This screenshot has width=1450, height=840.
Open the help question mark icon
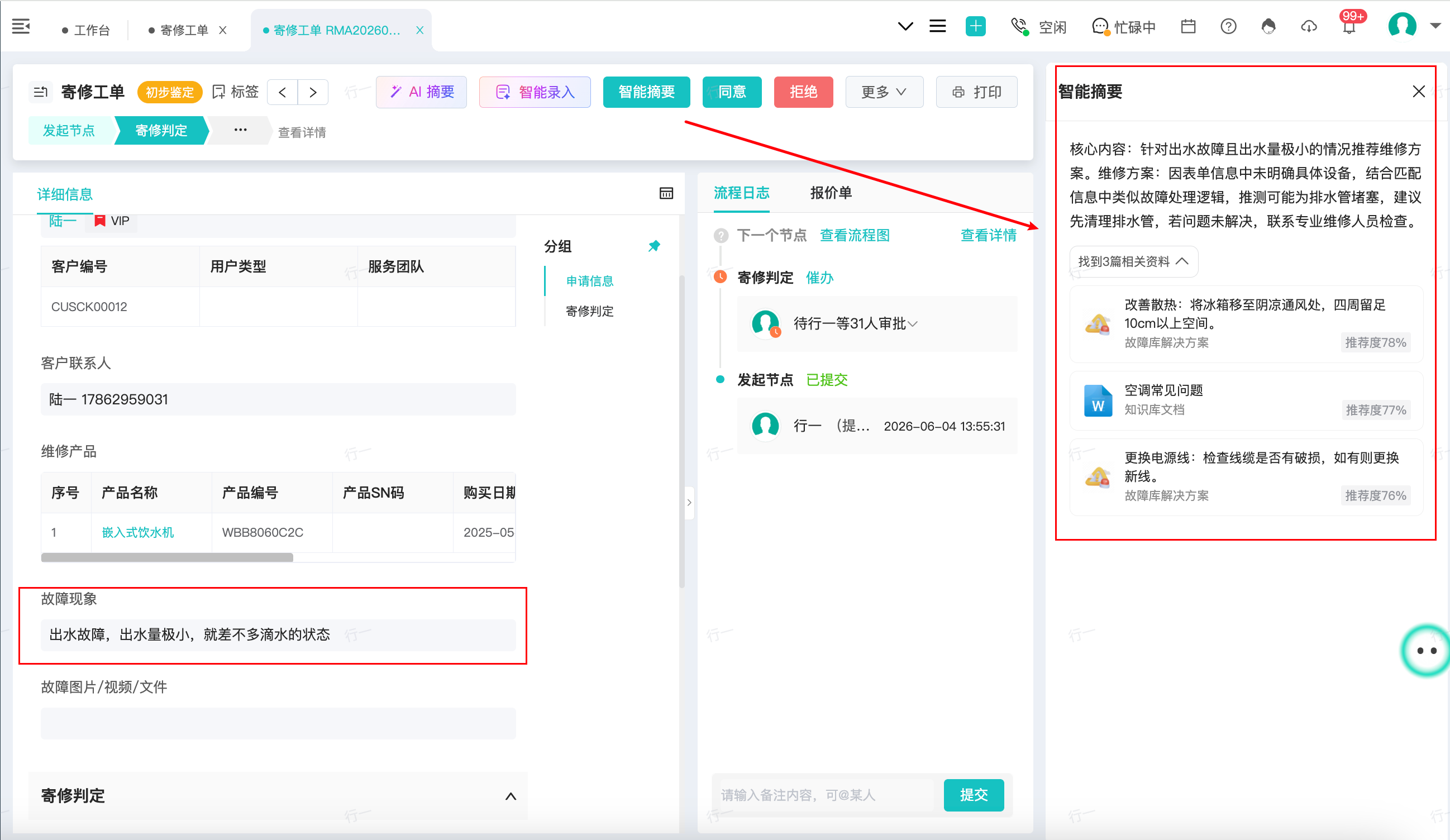point(1228,26)
